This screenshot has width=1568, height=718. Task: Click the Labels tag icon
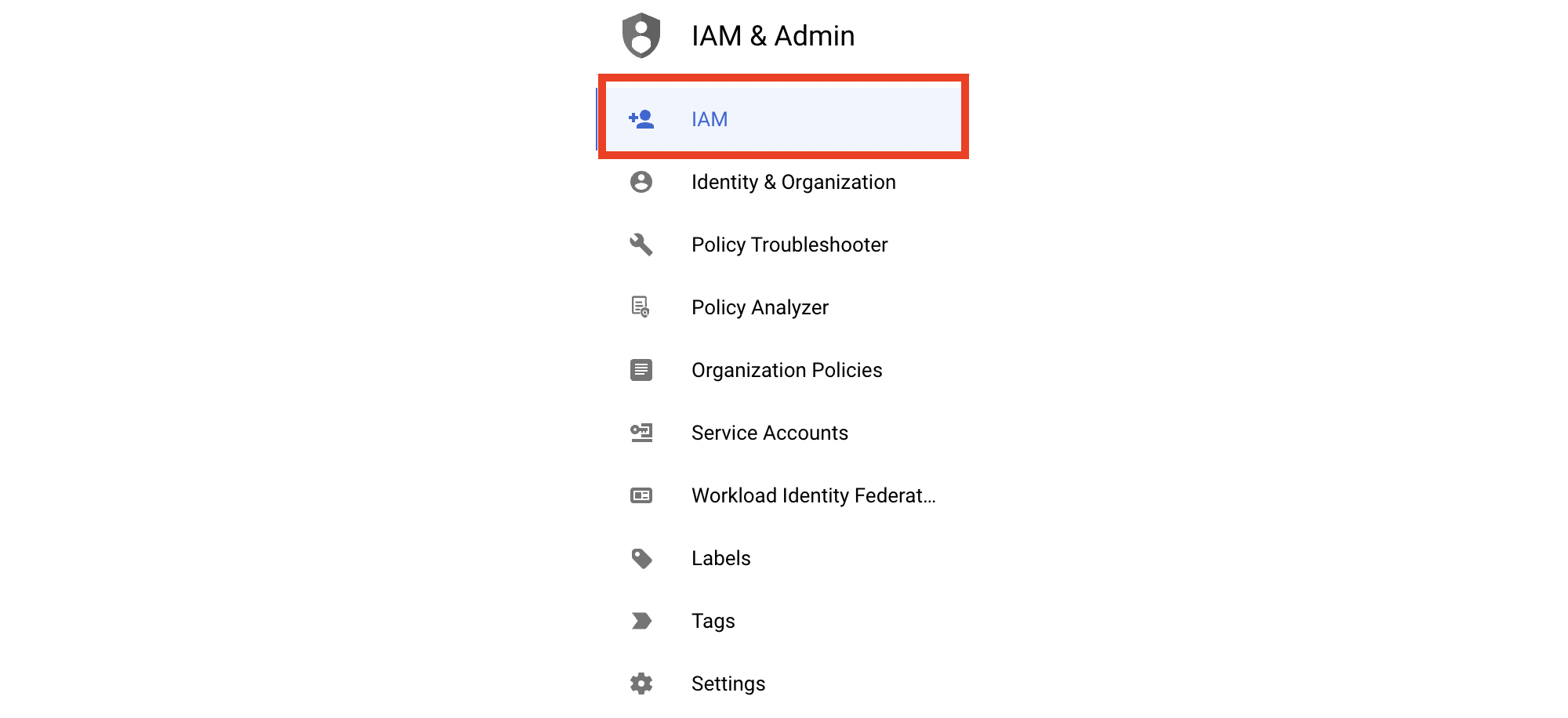641,558
